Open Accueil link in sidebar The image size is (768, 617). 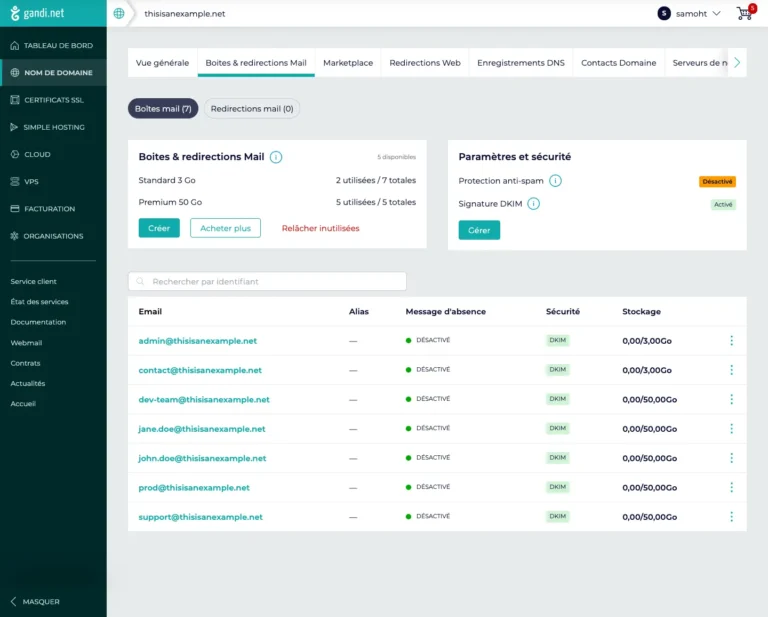pos(23,403)
